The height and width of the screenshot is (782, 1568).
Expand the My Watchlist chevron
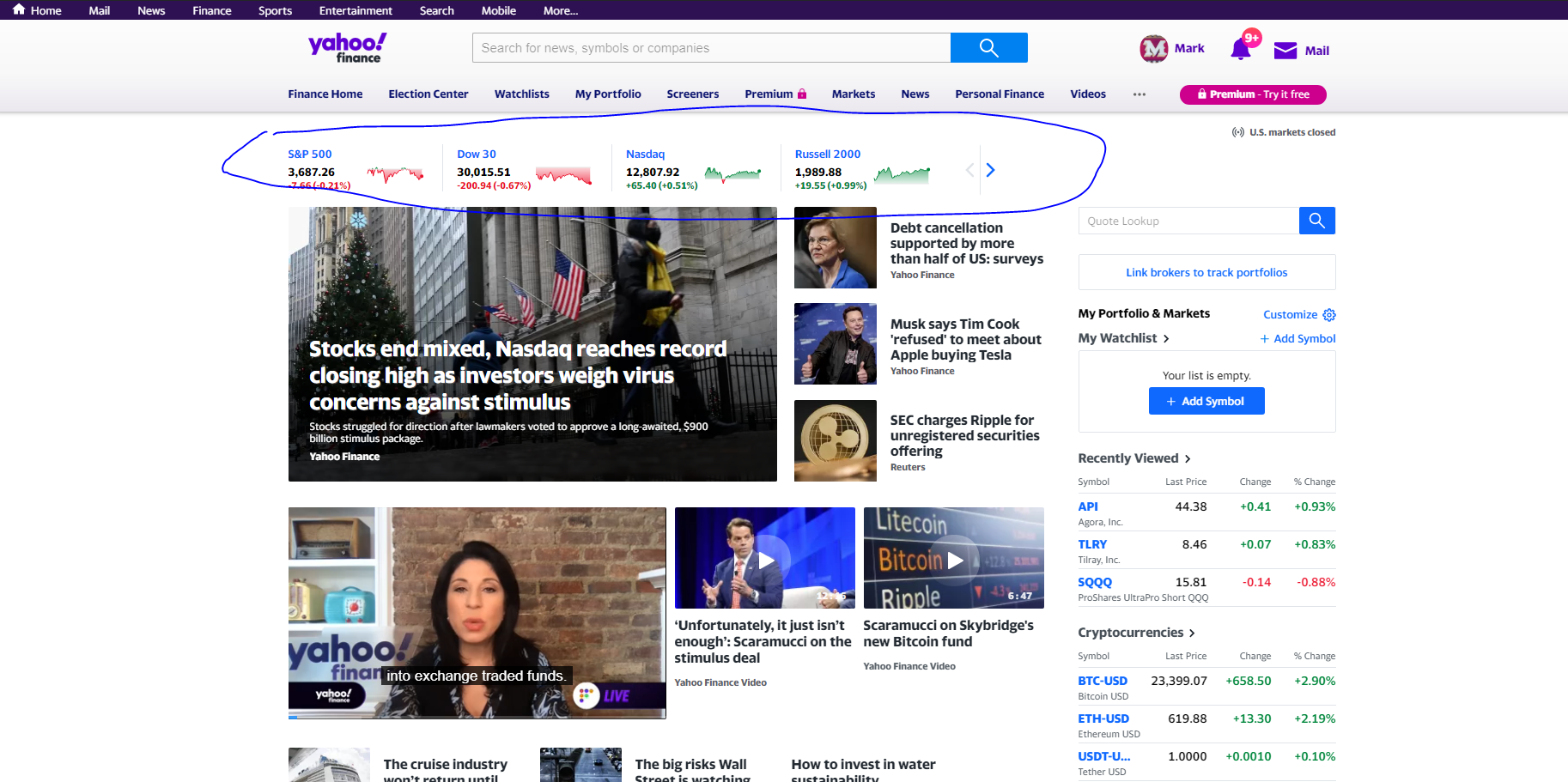1166,339
